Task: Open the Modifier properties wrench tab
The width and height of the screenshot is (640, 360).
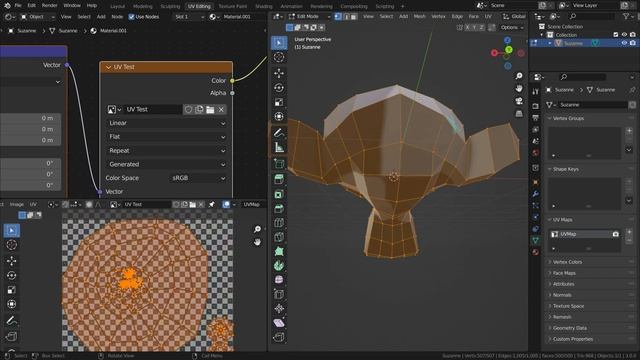Action: 536,194
